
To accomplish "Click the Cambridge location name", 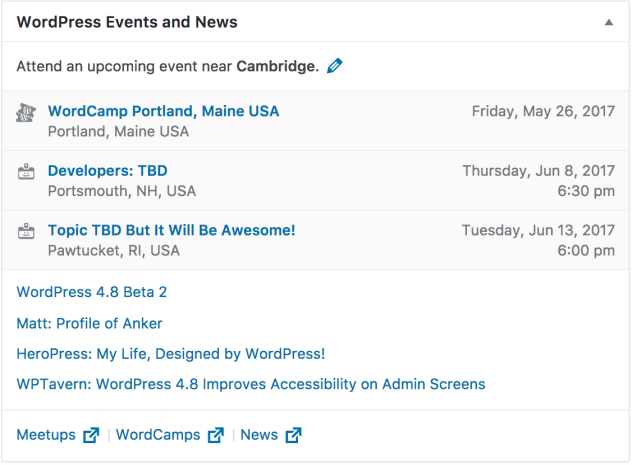I will pos(277,66).
